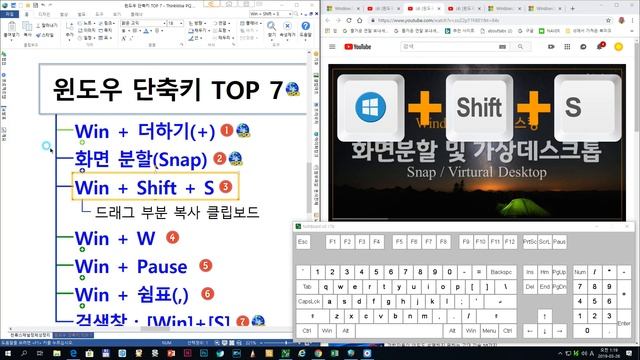This screenshot has width=640, height=360.
Task: Bookmark this page with the star icon
Action: 609,20
